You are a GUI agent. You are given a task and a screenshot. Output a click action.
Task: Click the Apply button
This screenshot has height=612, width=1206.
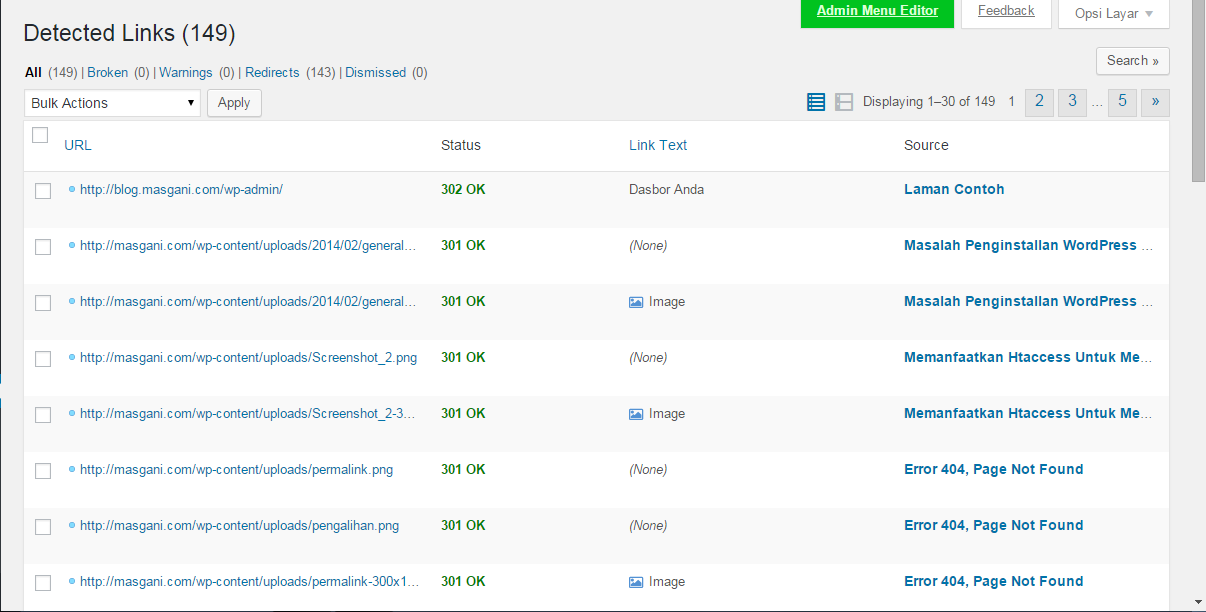(234, 103)
